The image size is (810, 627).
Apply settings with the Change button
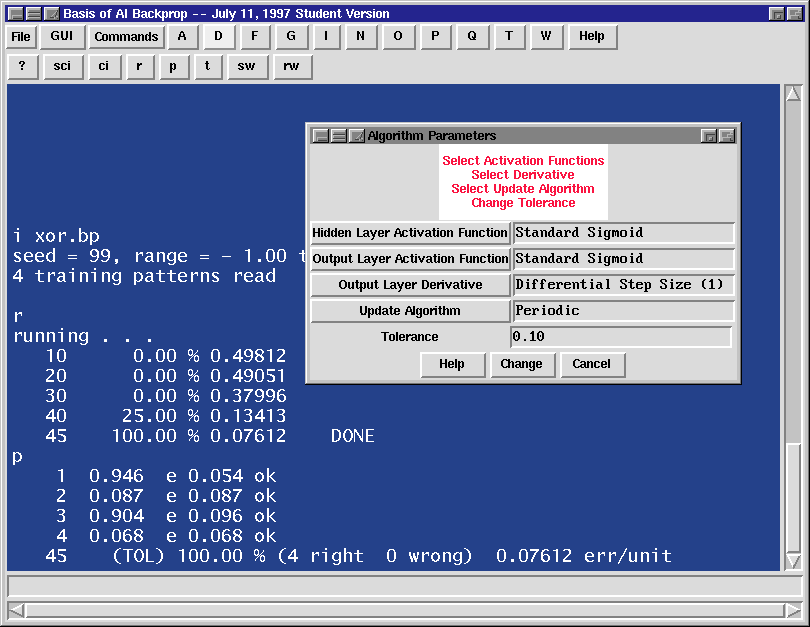tap(521, 364)
